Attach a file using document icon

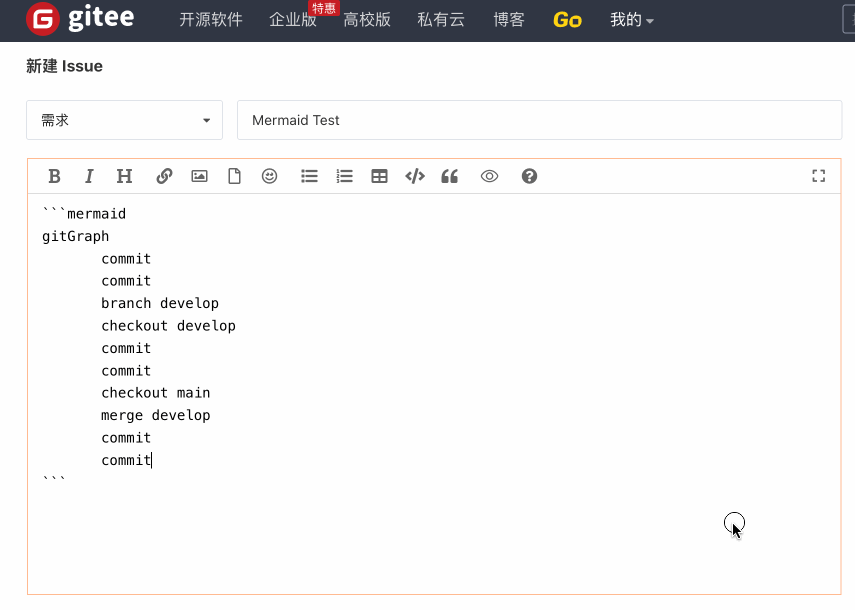[234, 176]
